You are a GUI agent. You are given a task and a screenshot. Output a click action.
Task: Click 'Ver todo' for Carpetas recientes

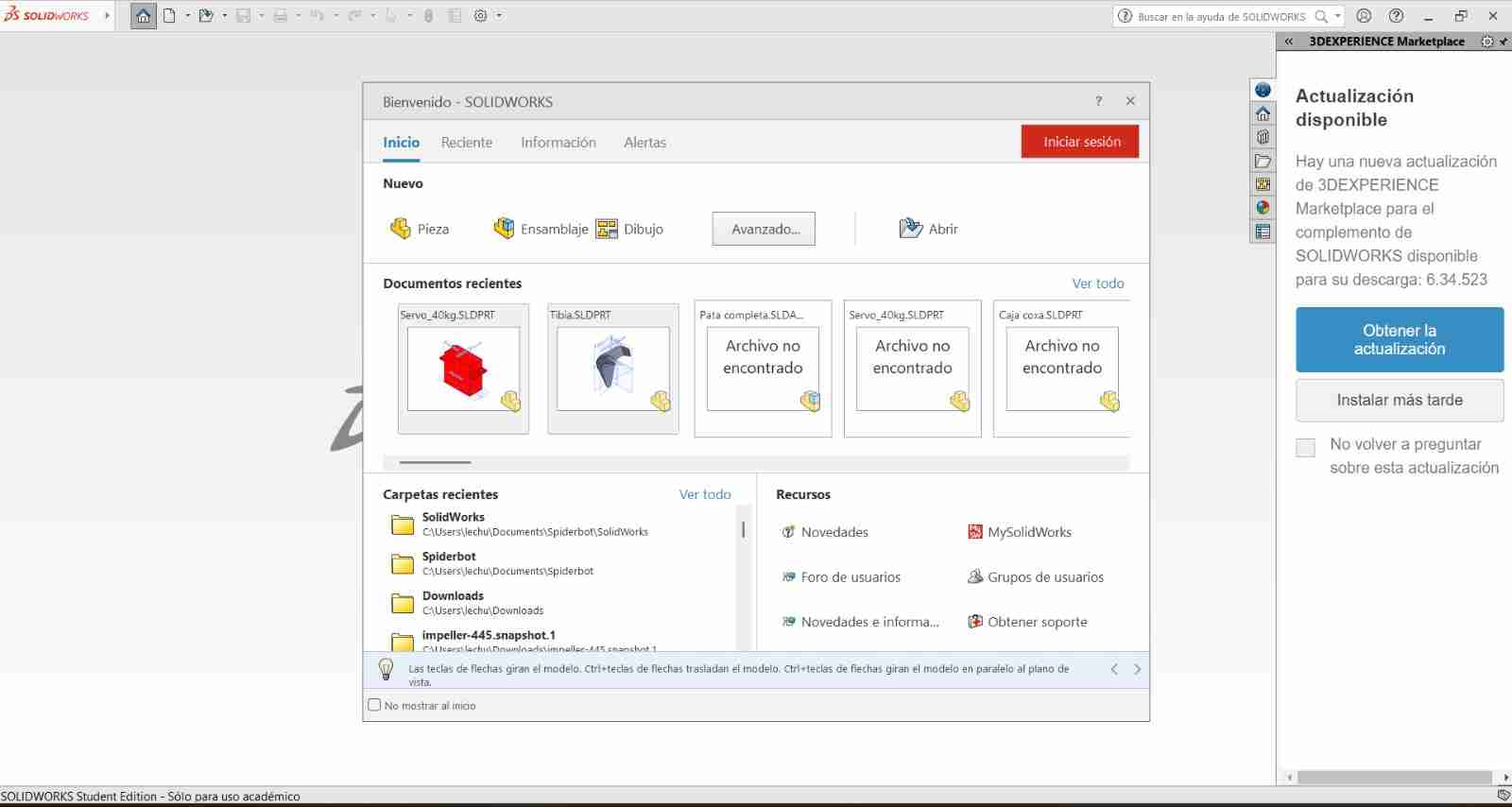[705, 494]
